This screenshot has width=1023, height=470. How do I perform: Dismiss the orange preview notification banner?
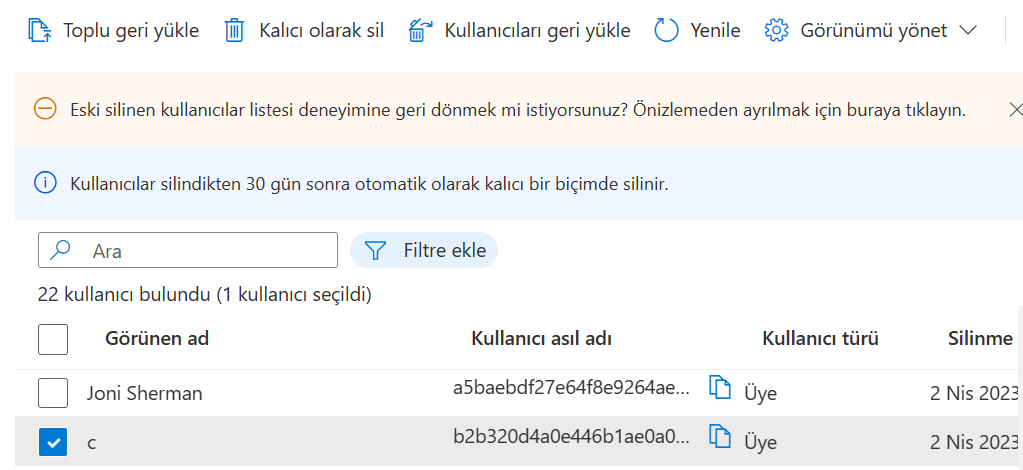click(x=1015, y=109)
